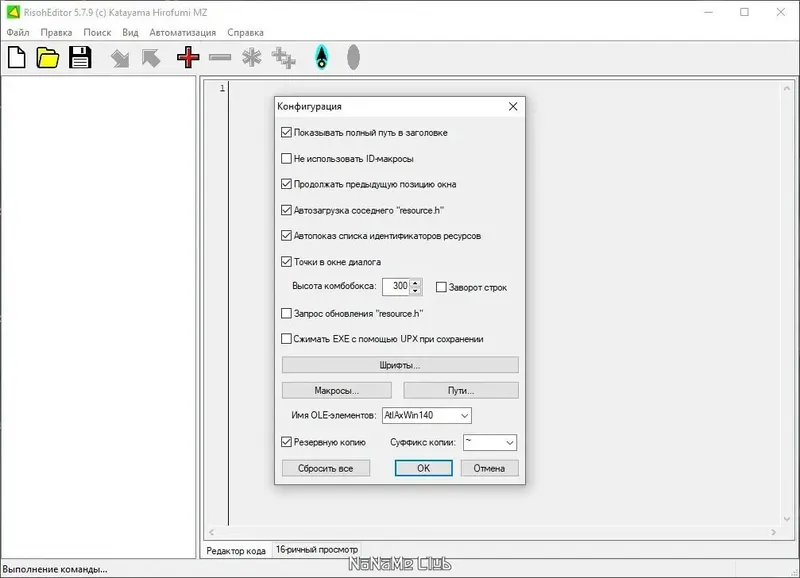Expand the 'Суффикс копии' dropdown
The image size is (800, 578).
[x=508, y=442]
